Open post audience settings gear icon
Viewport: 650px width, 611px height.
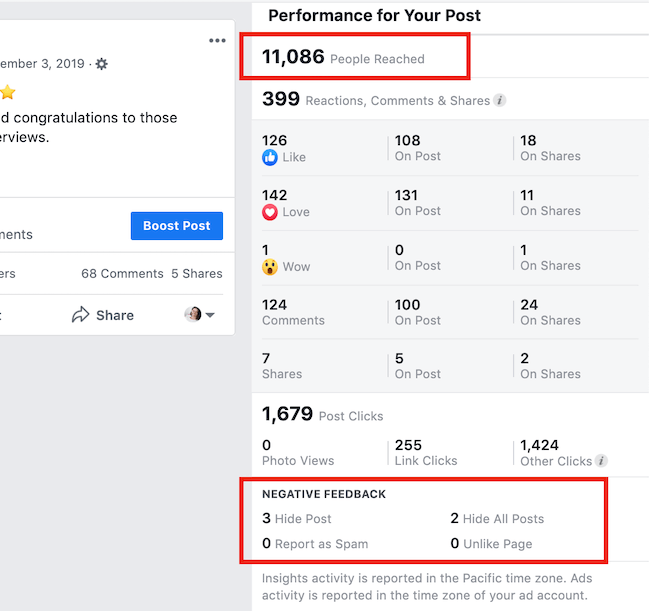coord(101,64)
